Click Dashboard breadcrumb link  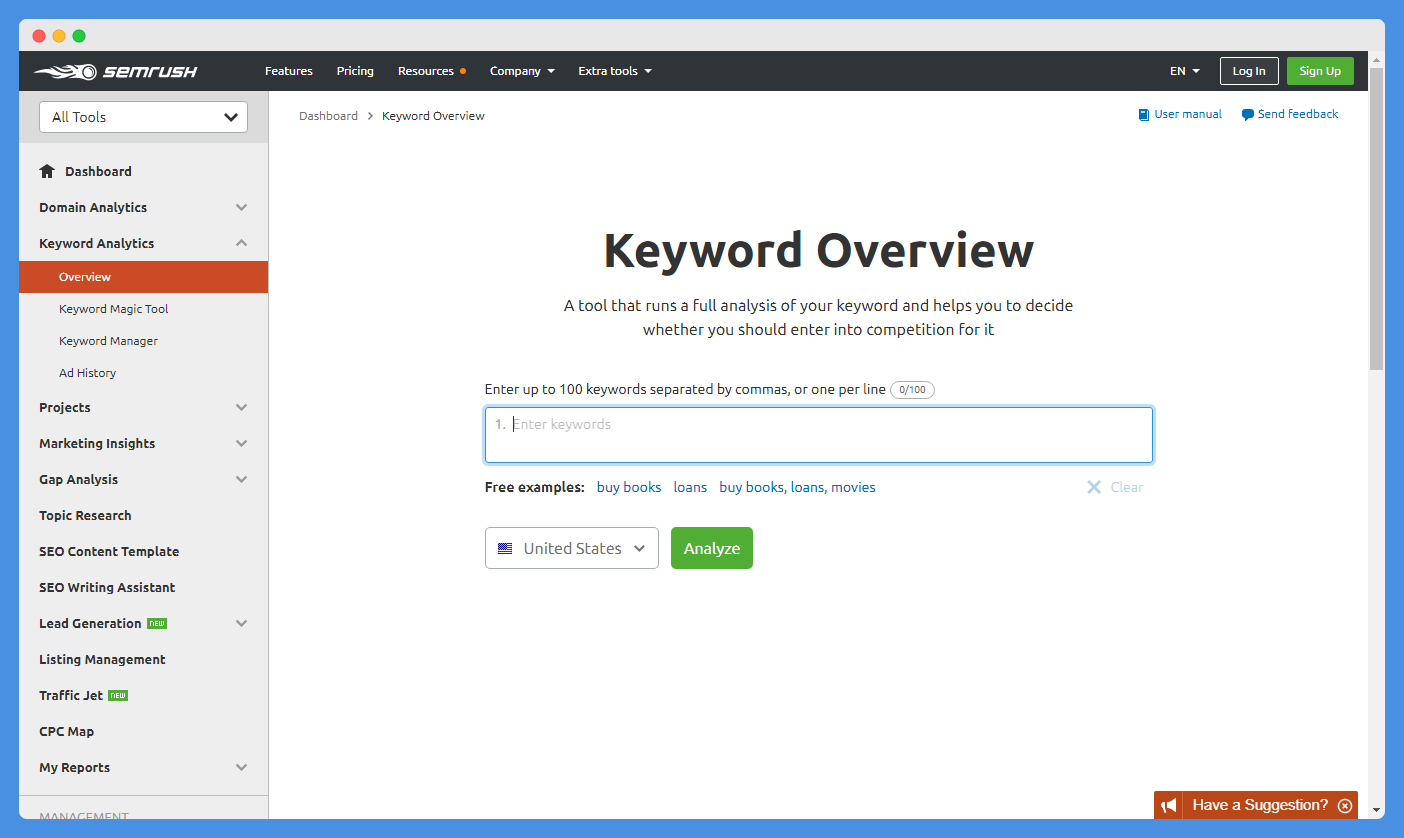[328, 116]
